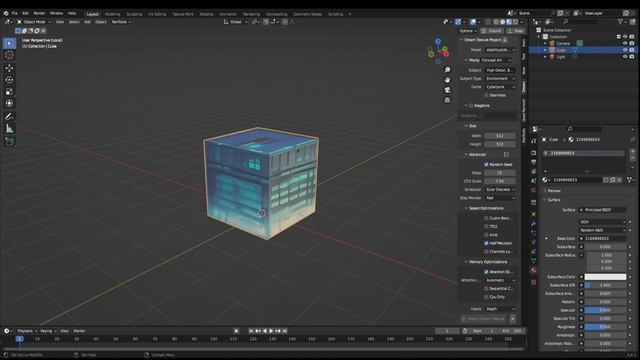Open the Edit menu
Viewport: 640px width, 360px height.
(x=25, y=13)
